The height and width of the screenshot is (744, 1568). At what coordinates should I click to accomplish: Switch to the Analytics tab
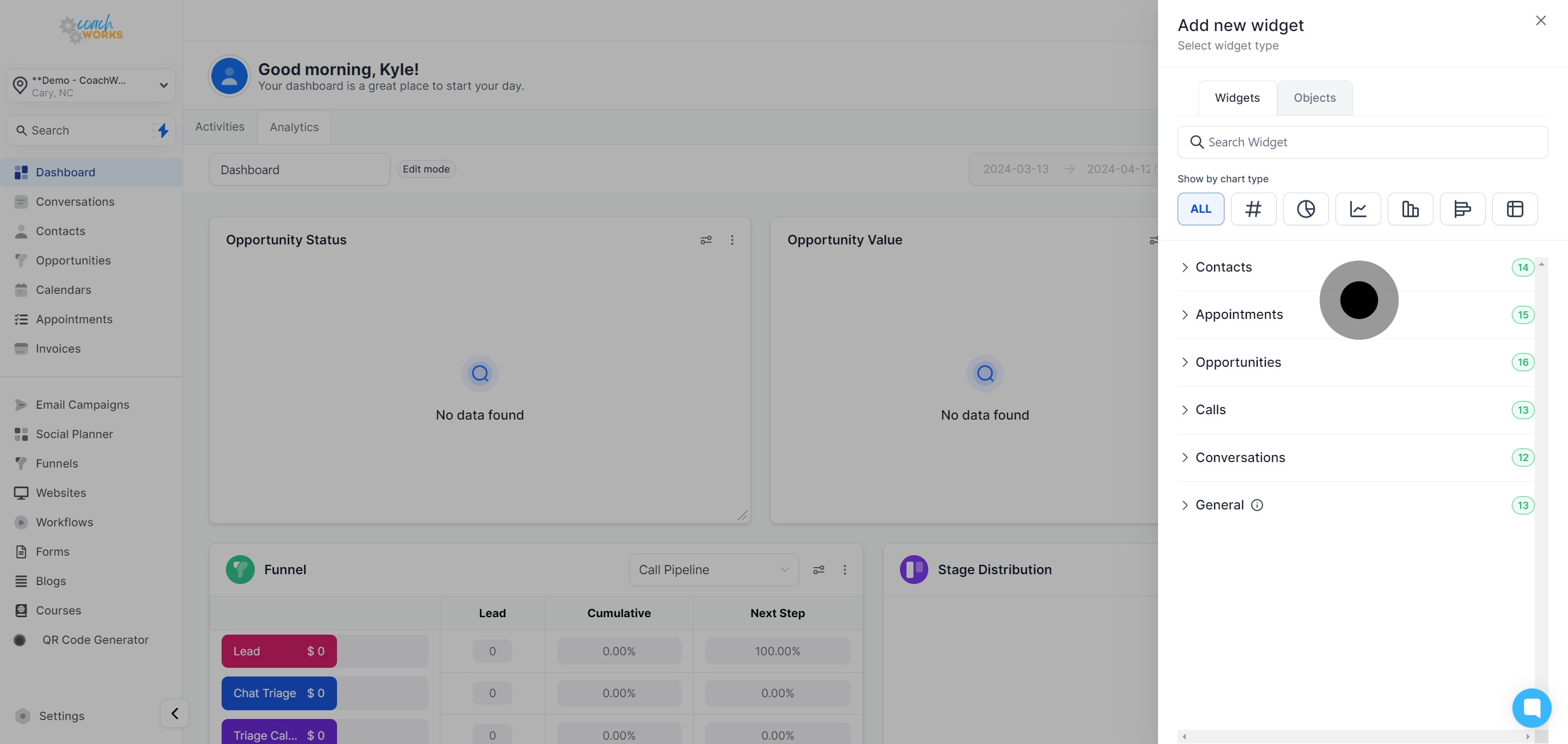(294, 127)
